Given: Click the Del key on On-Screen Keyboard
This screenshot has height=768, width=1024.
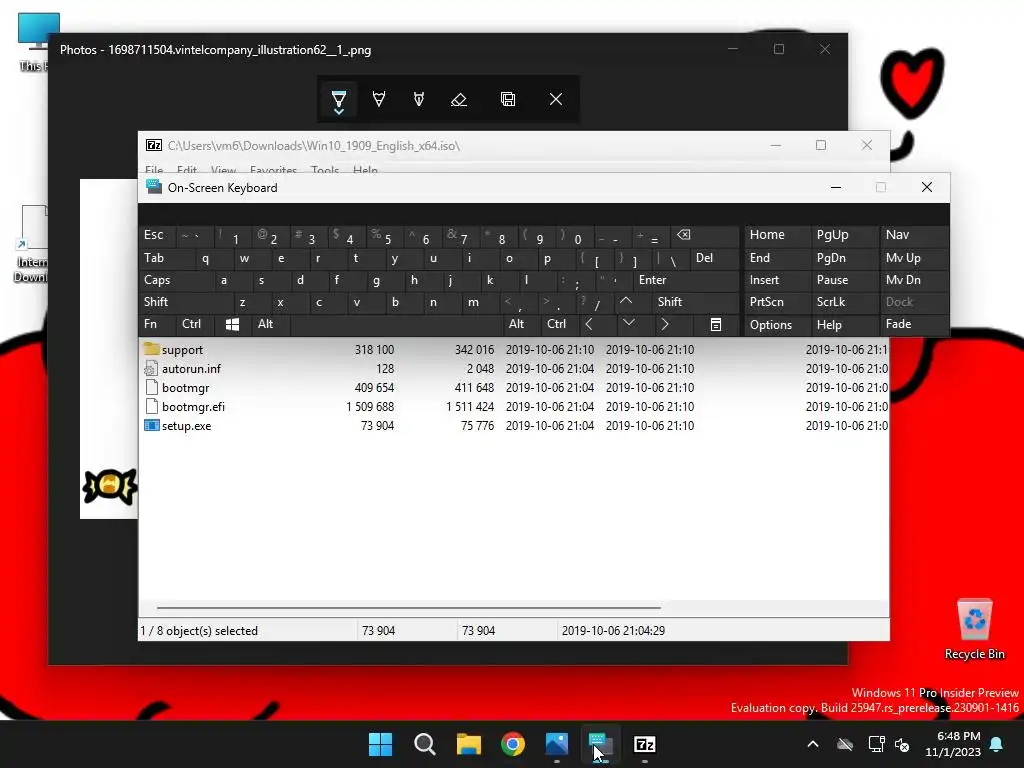Looking at the screenshot, I should tap(714, 258).
